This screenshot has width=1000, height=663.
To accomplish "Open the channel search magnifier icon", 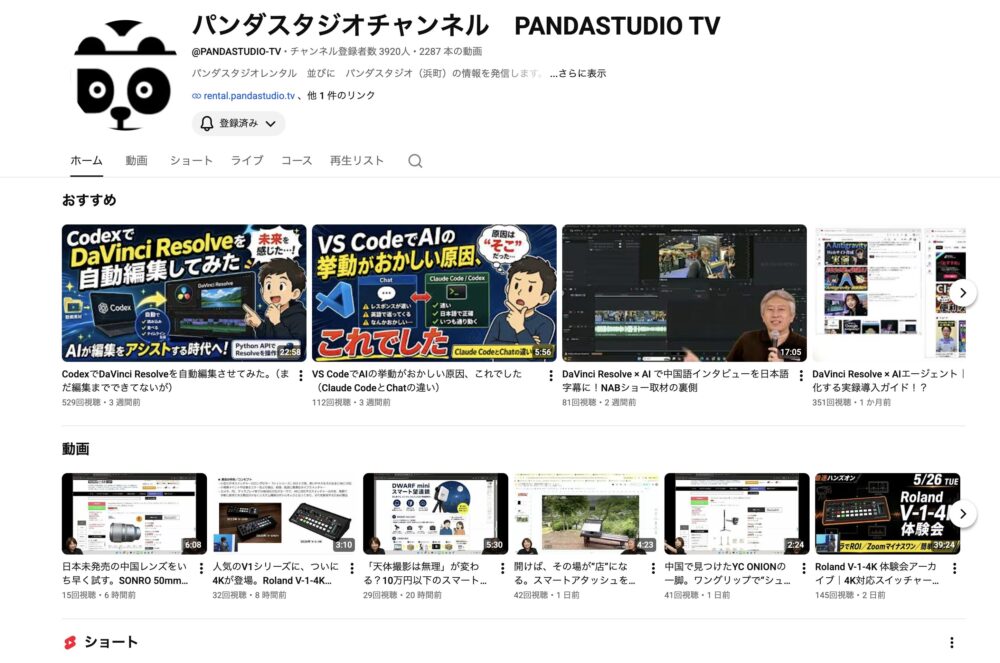I will point(415,161).
